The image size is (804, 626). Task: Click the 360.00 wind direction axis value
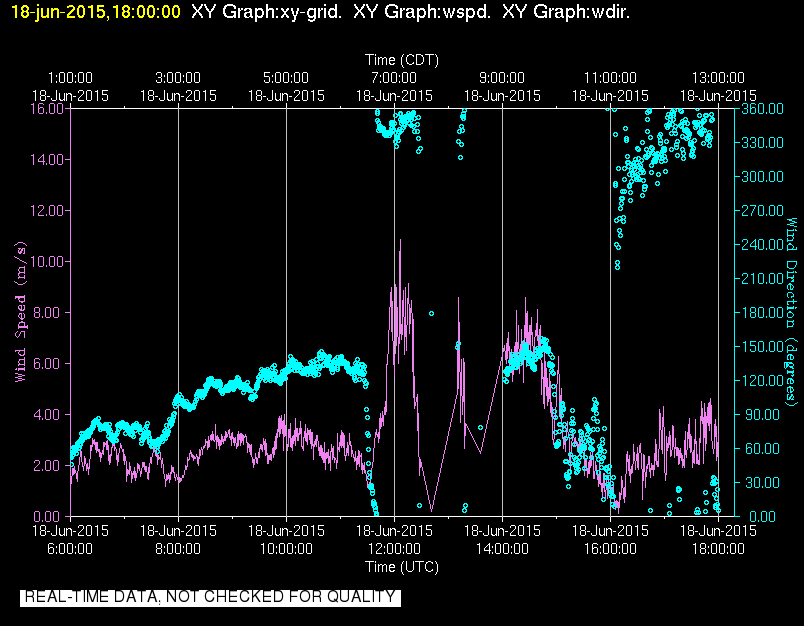click(x=762, y=109)
